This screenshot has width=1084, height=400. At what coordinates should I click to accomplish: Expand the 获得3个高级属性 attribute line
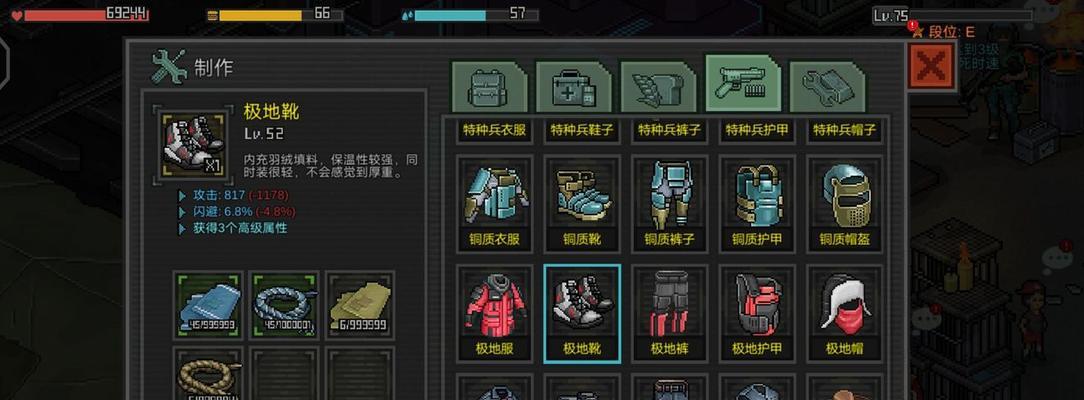click(x=233, y=229)
